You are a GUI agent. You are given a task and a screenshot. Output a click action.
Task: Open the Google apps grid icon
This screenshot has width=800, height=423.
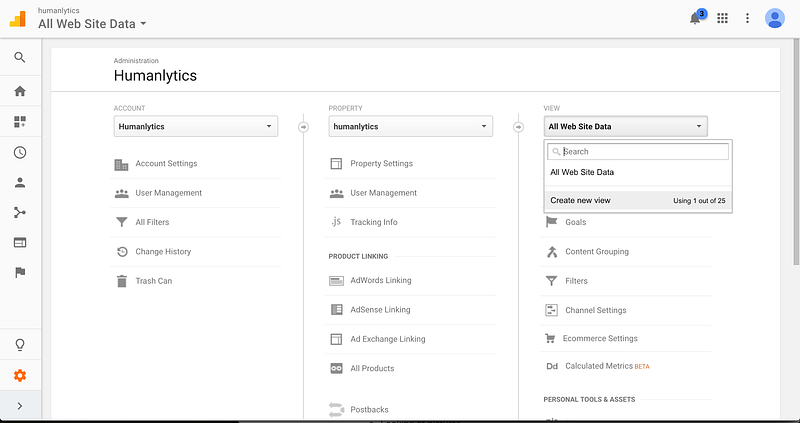[722, 18]
